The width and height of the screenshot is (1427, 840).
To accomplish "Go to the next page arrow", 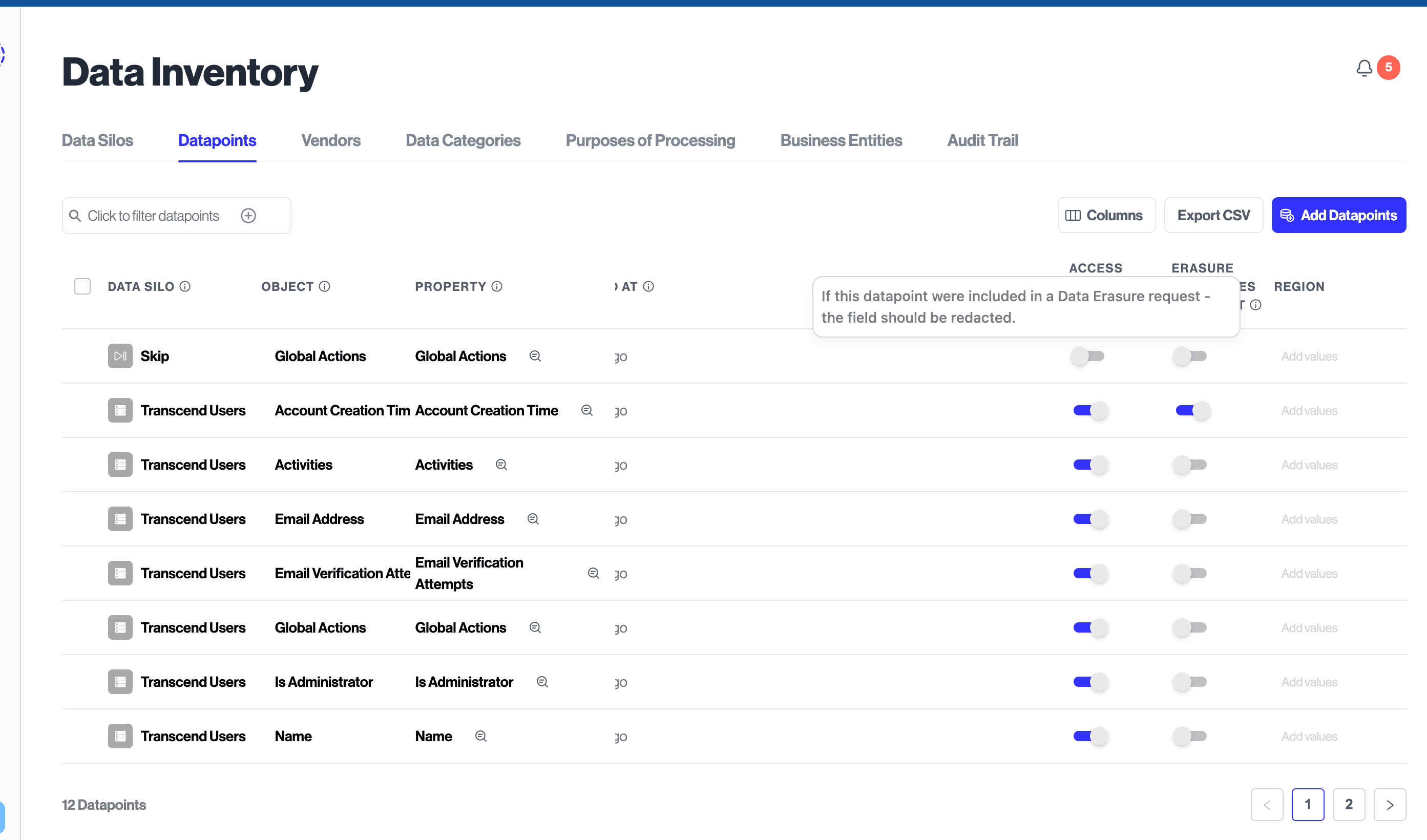I will click(1389, 805).
